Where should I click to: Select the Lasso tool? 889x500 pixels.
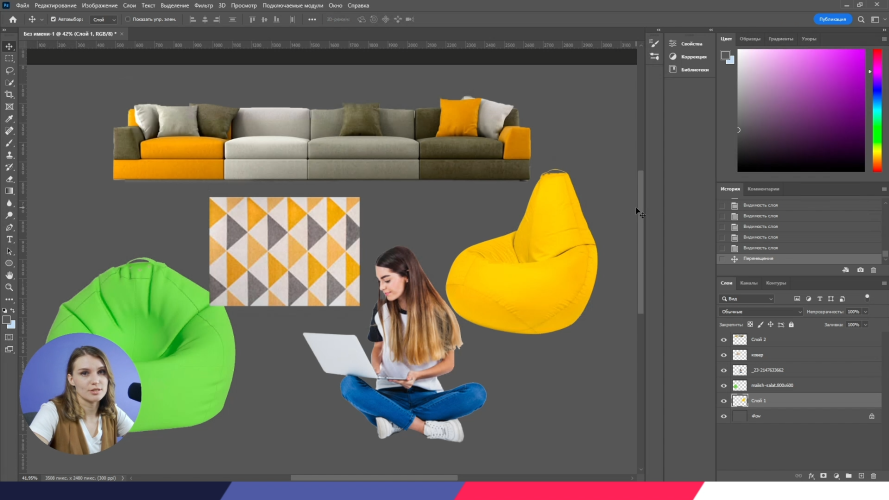pyautogui.click(x=9, y=71)
